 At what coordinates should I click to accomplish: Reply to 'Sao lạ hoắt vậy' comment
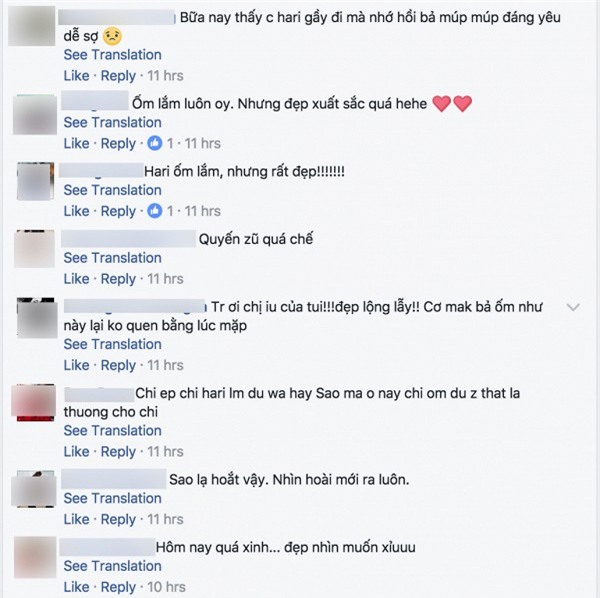[x=118, y=520]
